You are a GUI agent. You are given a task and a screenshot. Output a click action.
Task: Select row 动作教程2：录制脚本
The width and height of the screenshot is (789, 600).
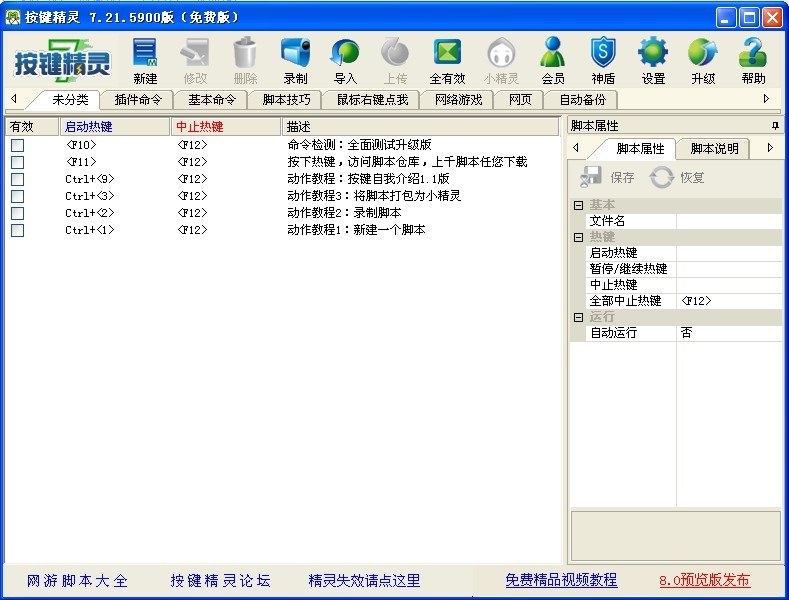[x=283, y=213]
